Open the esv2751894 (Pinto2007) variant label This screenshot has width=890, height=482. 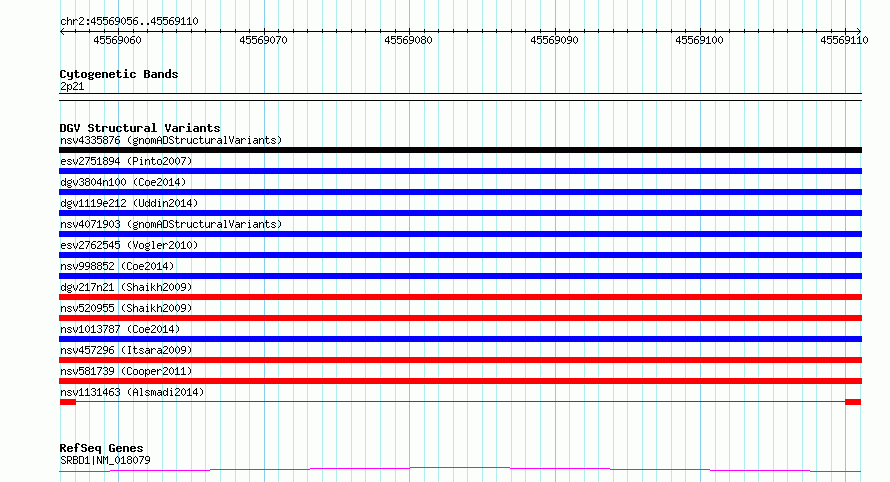click(126, 161)
